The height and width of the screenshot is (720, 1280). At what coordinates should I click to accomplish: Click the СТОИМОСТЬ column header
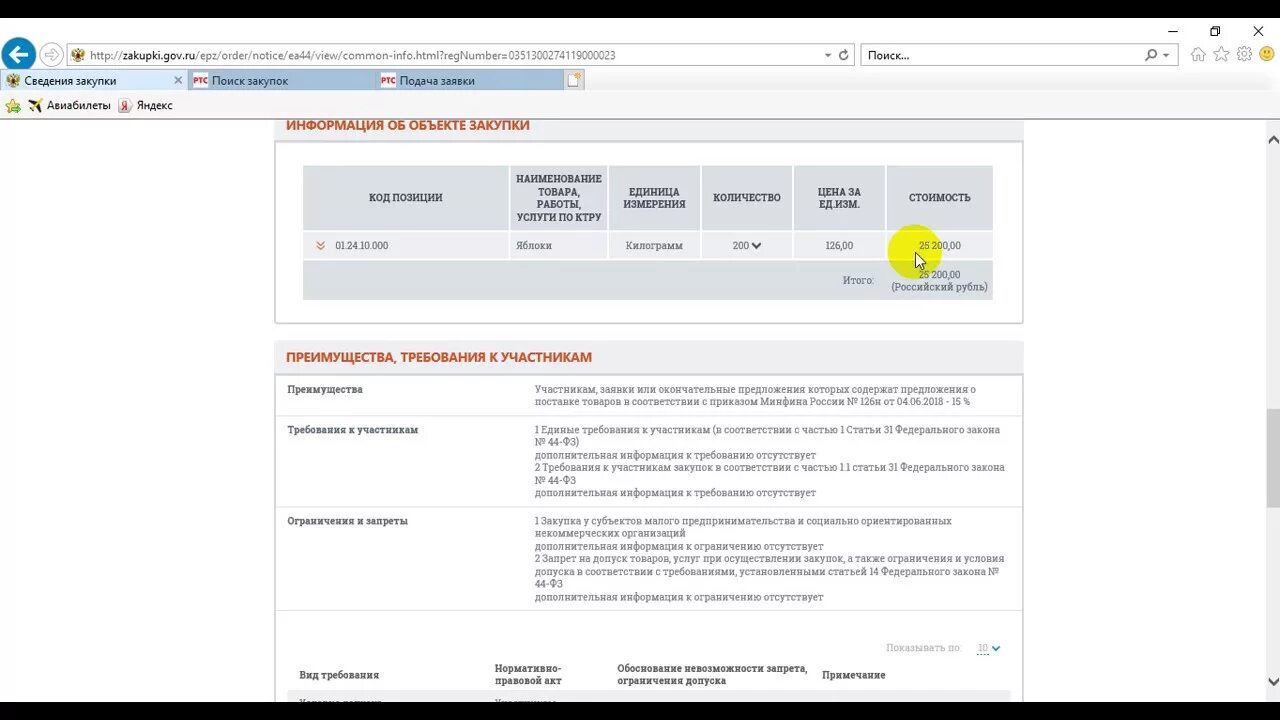pyautogui.click(x=940, y=198)
